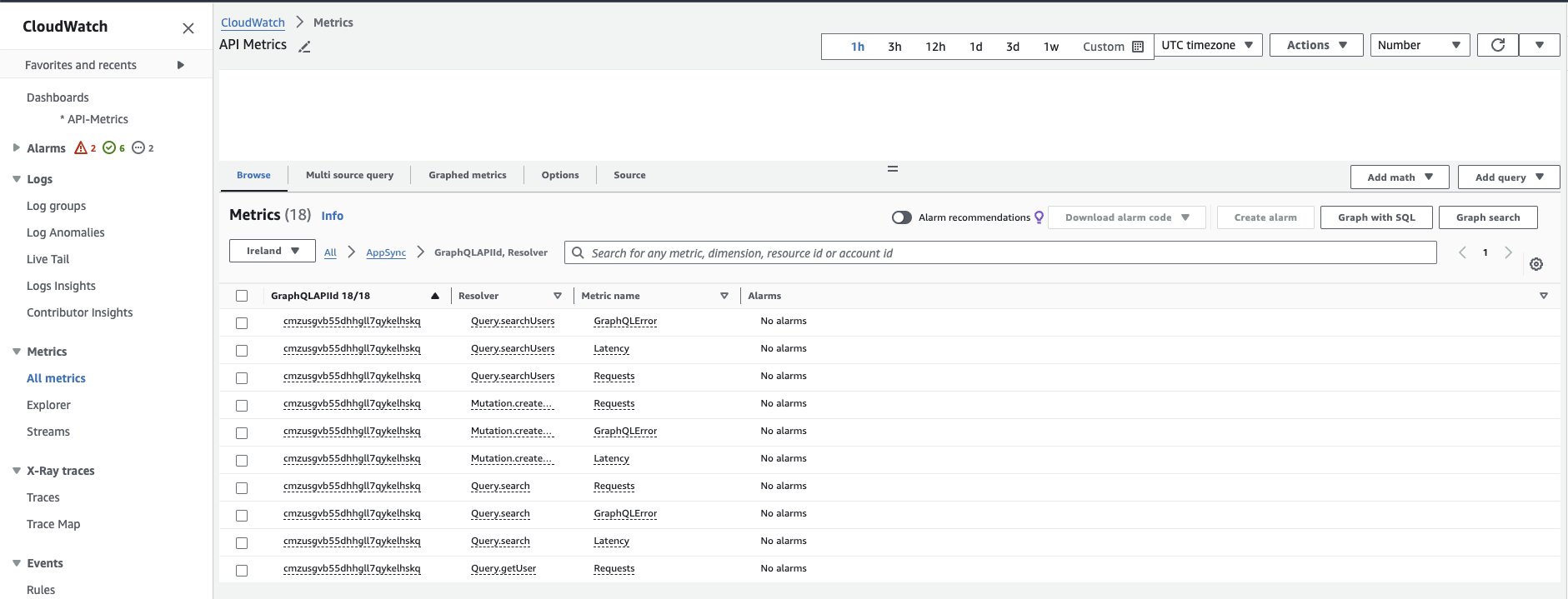Open the Multi source query tab
Image resolution: width=1568 pixels, height=599 pixels.
pyautogui.click(x=349, y=175)
